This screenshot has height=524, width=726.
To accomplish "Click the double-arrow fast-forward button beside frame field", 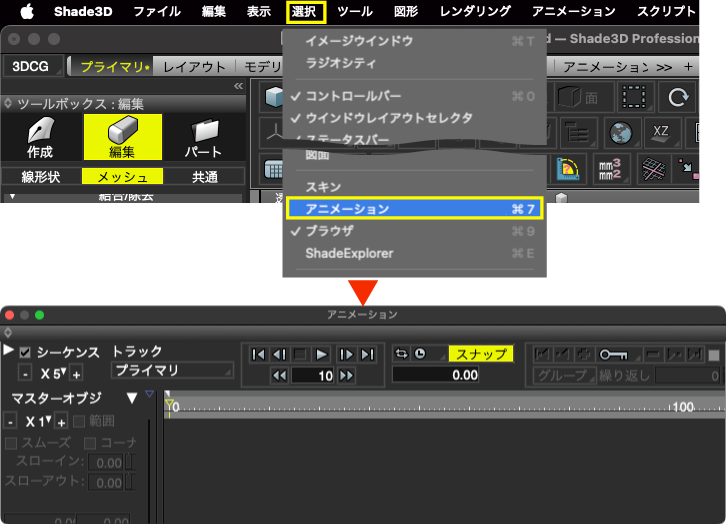I will [346, 375].
